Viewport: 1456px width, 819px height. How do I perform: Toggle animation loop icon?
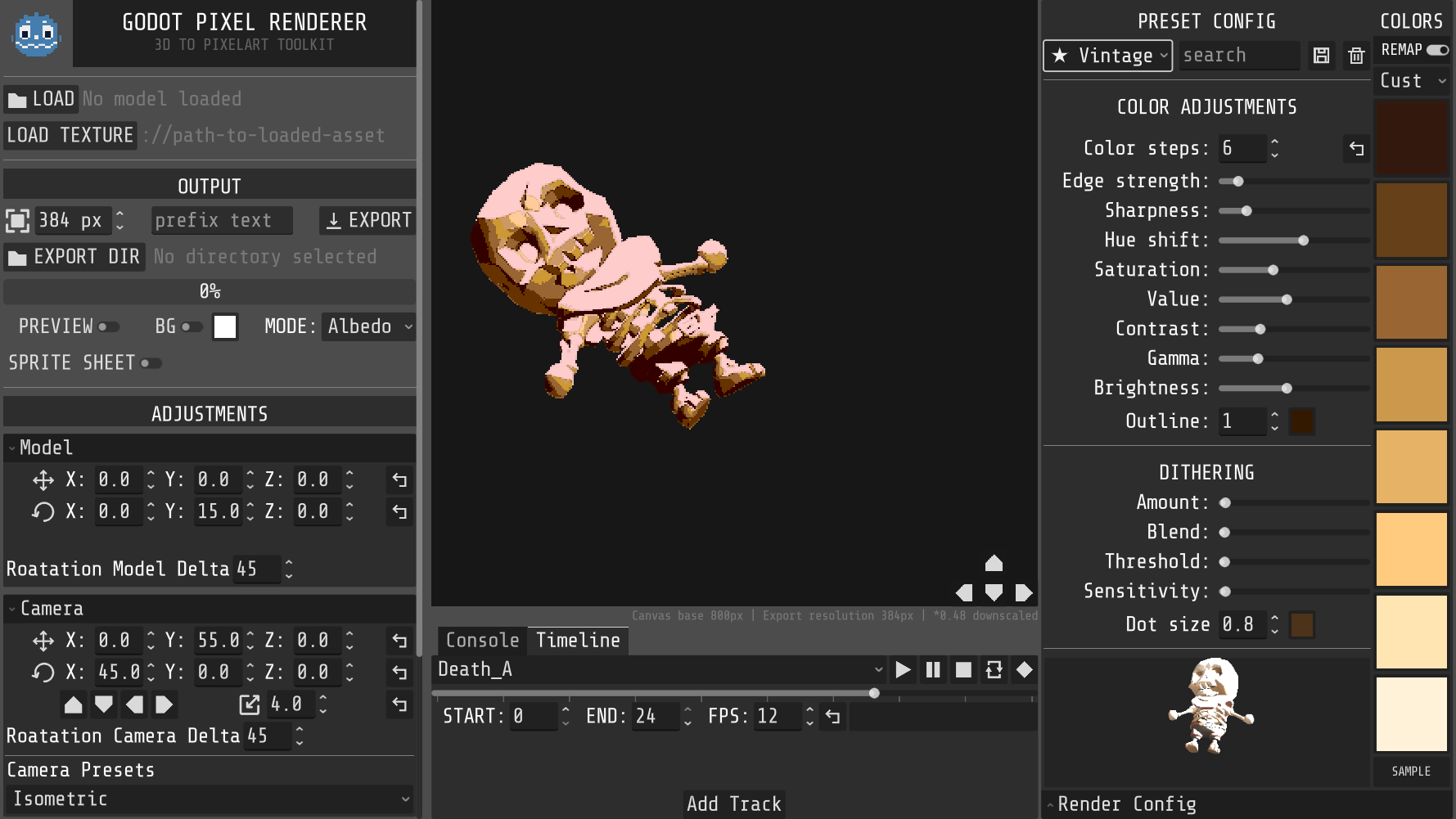tap(994, 670)
